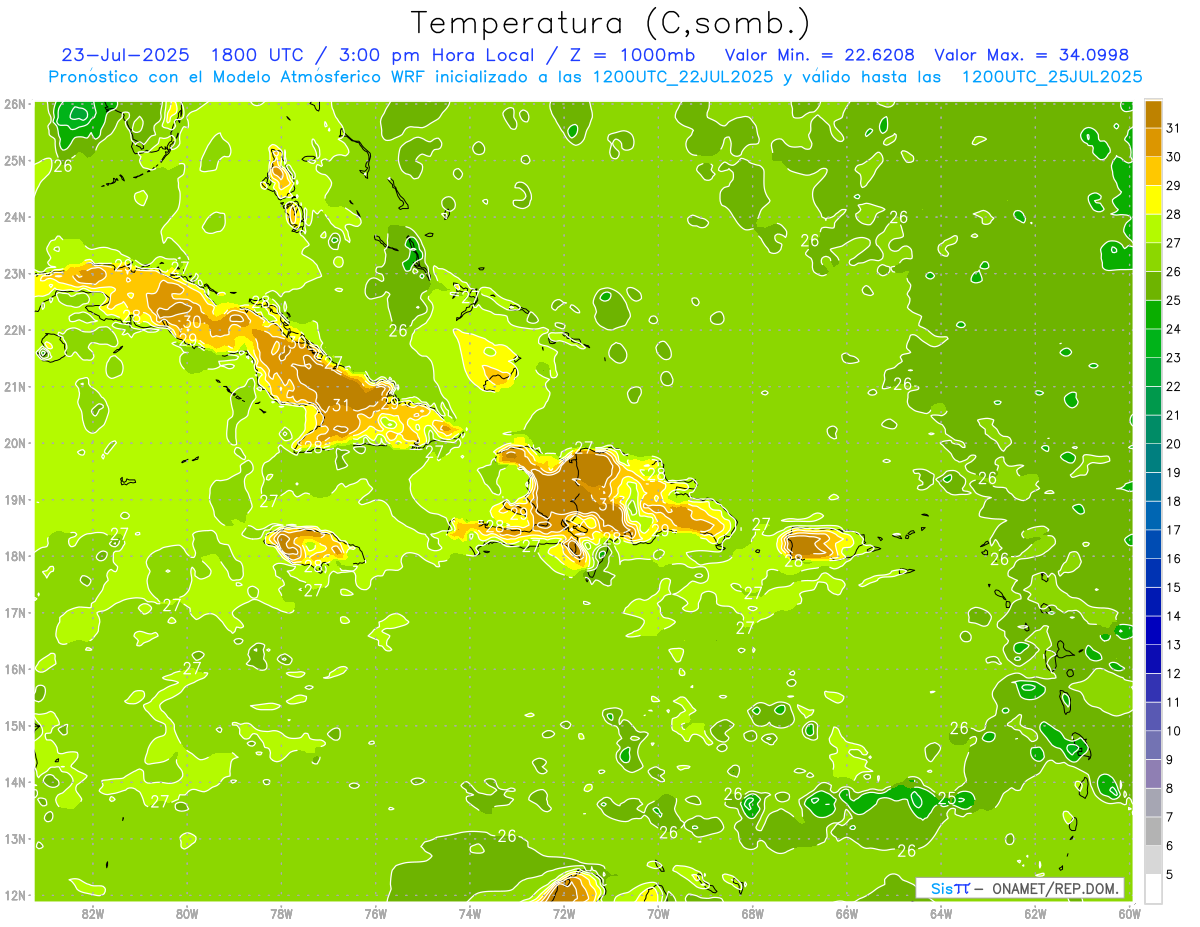This screenshot has width=1200, height=927.
Task: Click the purple swatch between 9 and 10
Action: coord(1153,745)
